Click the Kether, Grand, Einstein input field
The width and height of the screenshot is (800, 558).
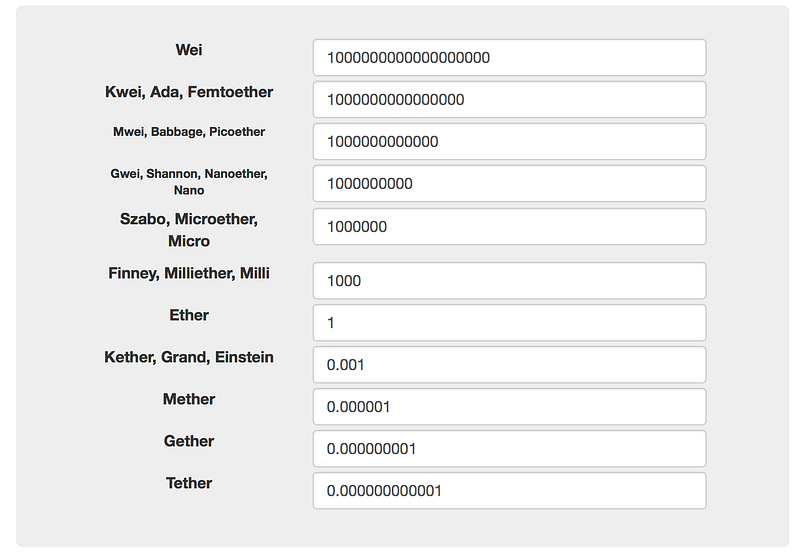click(509, 365)
